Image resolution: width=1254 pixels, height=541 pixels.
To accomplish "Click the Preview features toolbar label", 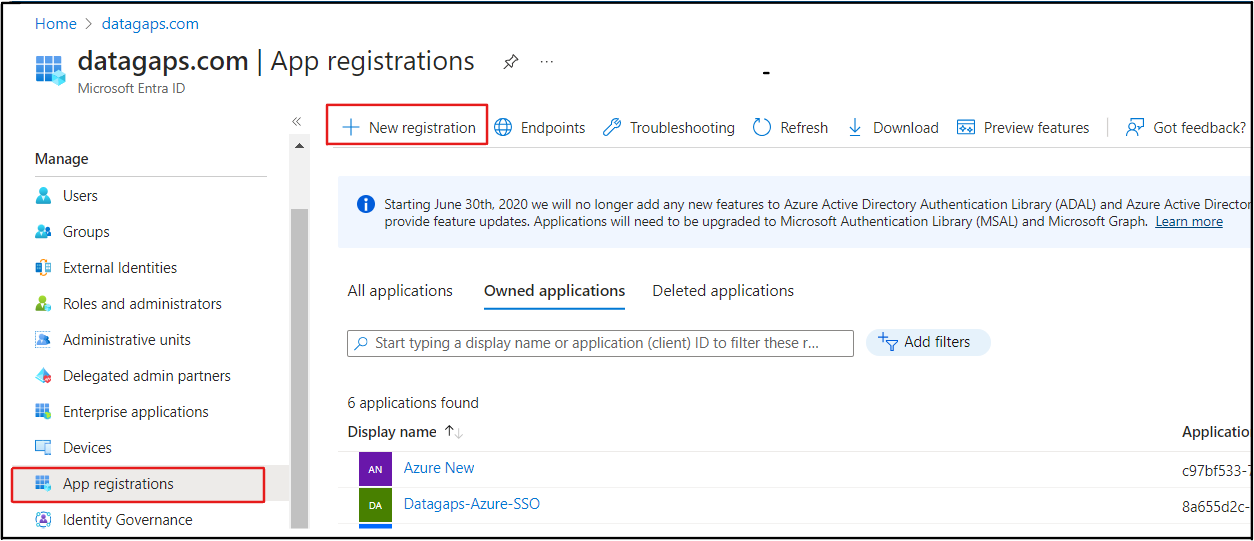I will coord(1037,128).
